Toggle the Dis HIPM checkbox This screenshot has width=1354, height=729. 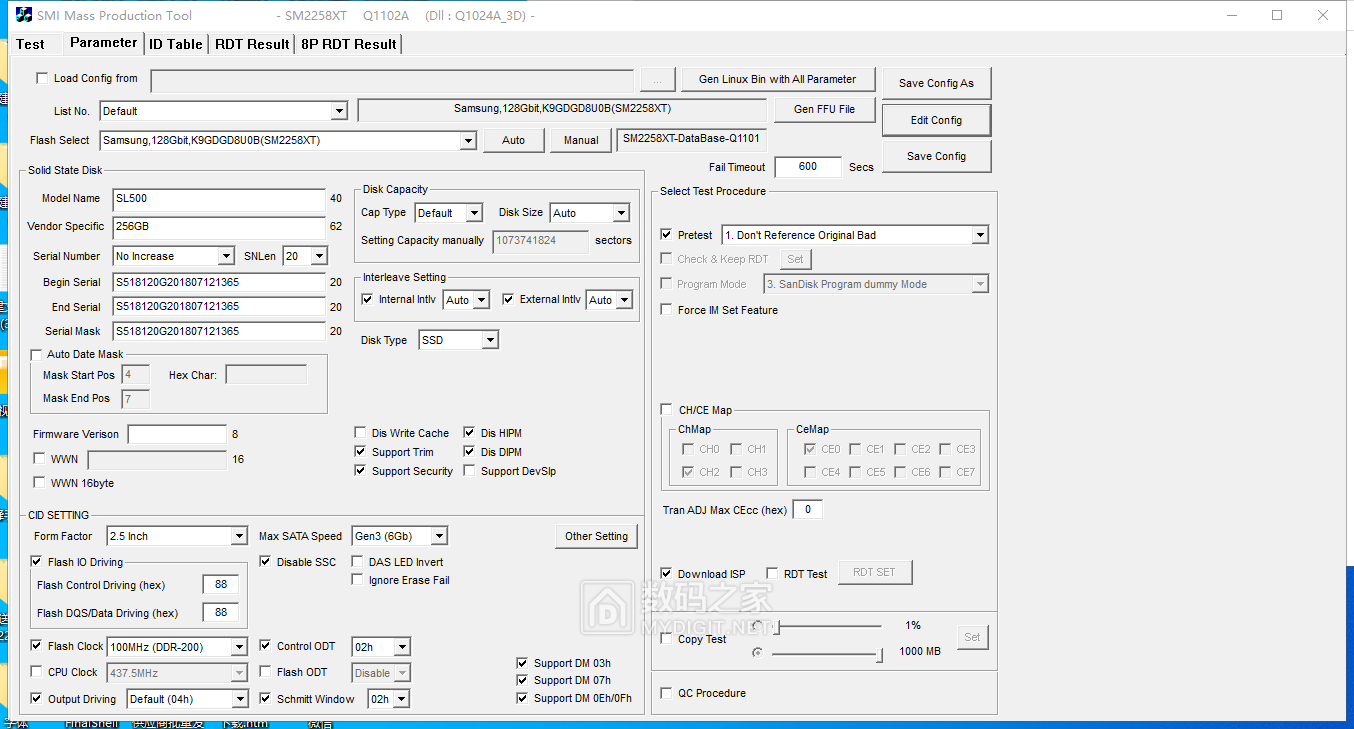pyautogui.click(x=470, y=433)
